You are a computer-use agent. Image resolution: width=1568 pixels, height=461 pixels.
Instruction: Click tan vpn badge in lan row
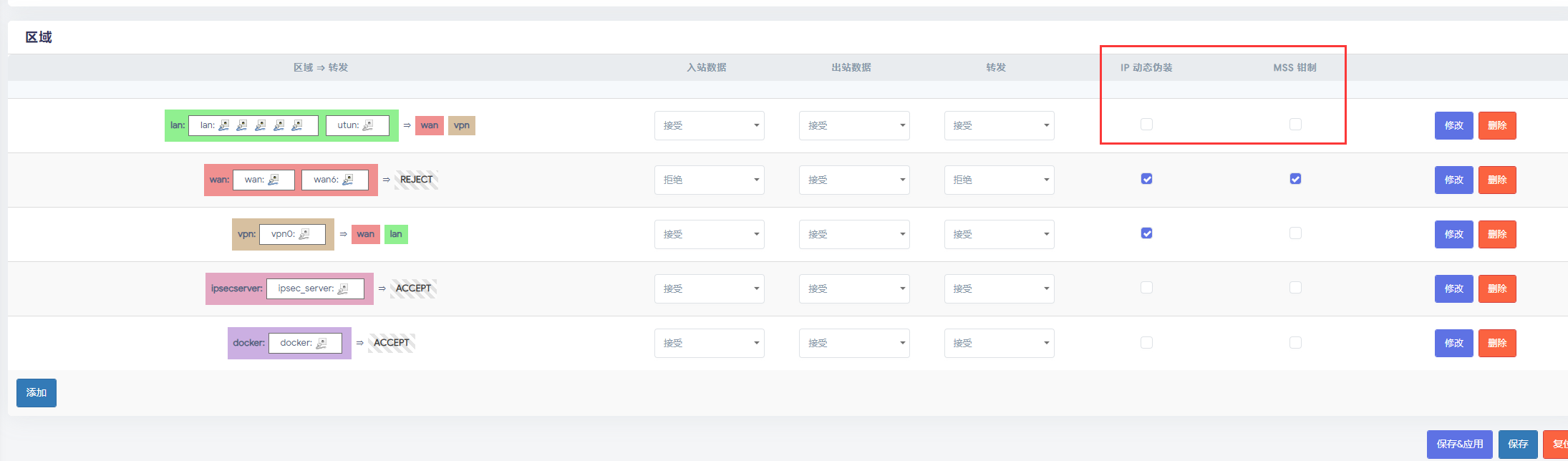click(462, 125)
